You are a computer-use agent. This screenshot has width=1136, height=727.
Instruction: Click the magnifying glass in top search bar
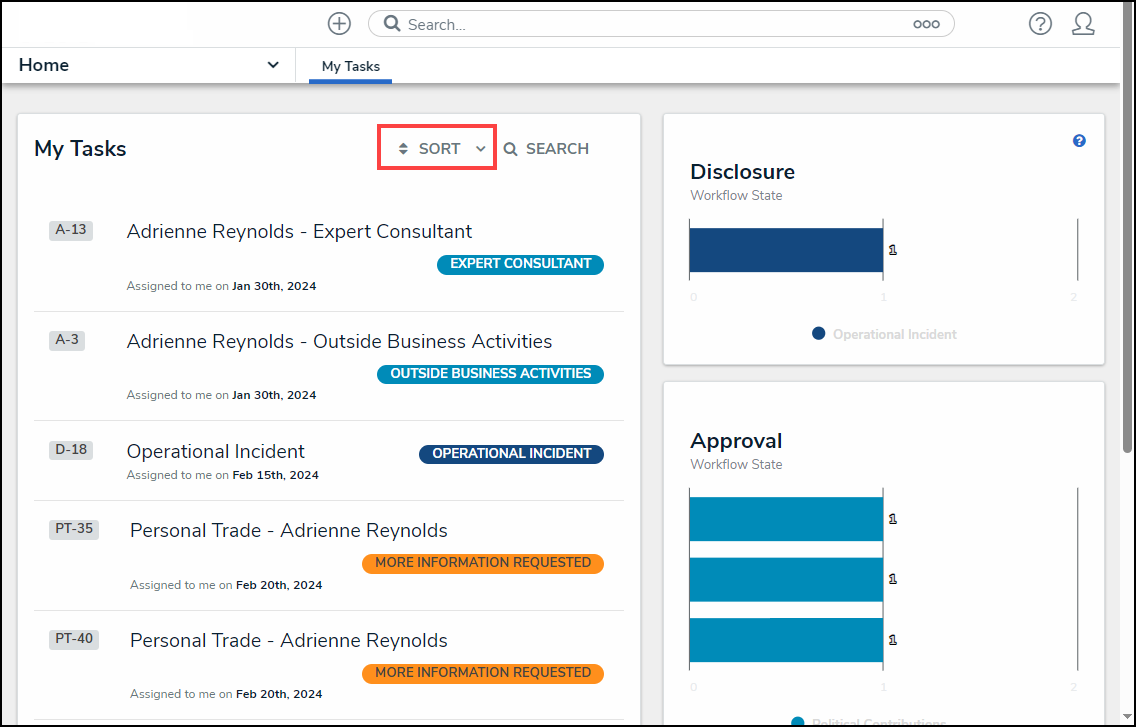tap(392, 24)
